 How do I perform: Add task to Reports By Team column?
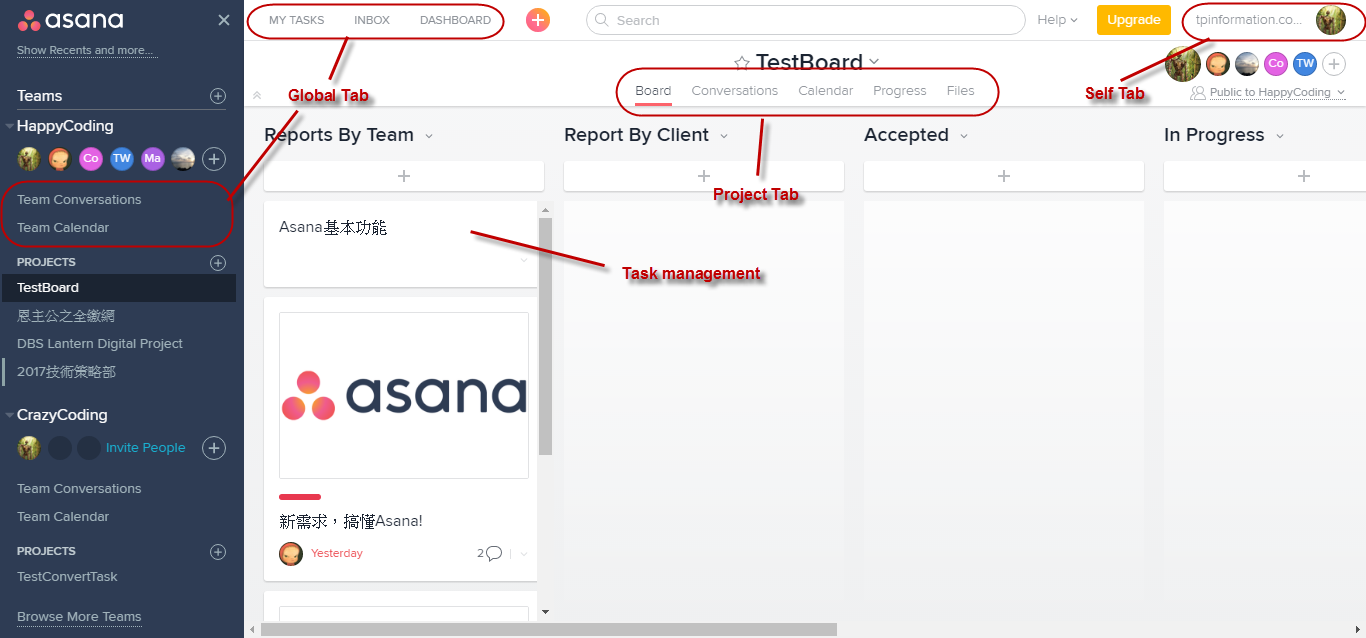pyautogui.click(x=404, y=176)
